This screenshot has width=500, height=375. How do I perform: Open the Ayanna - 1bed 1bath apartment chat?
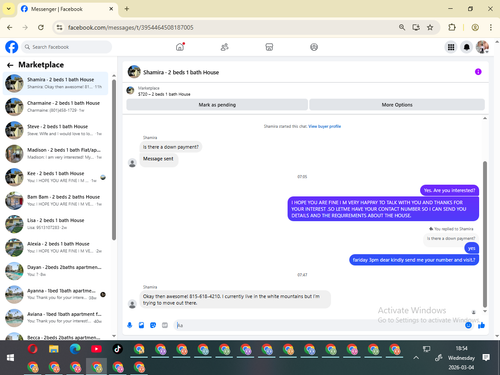point(55,294)
